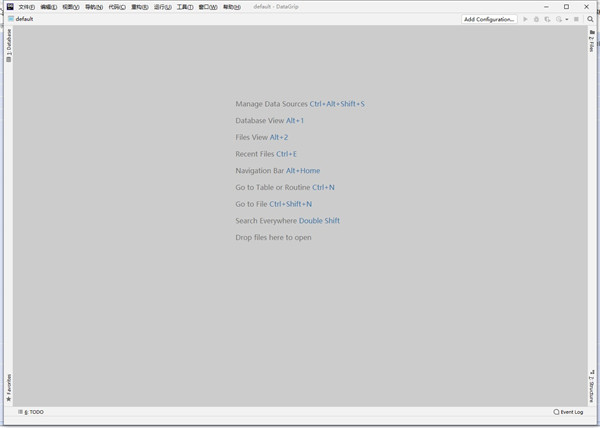Open the TODO tool window

pos(31,412)
